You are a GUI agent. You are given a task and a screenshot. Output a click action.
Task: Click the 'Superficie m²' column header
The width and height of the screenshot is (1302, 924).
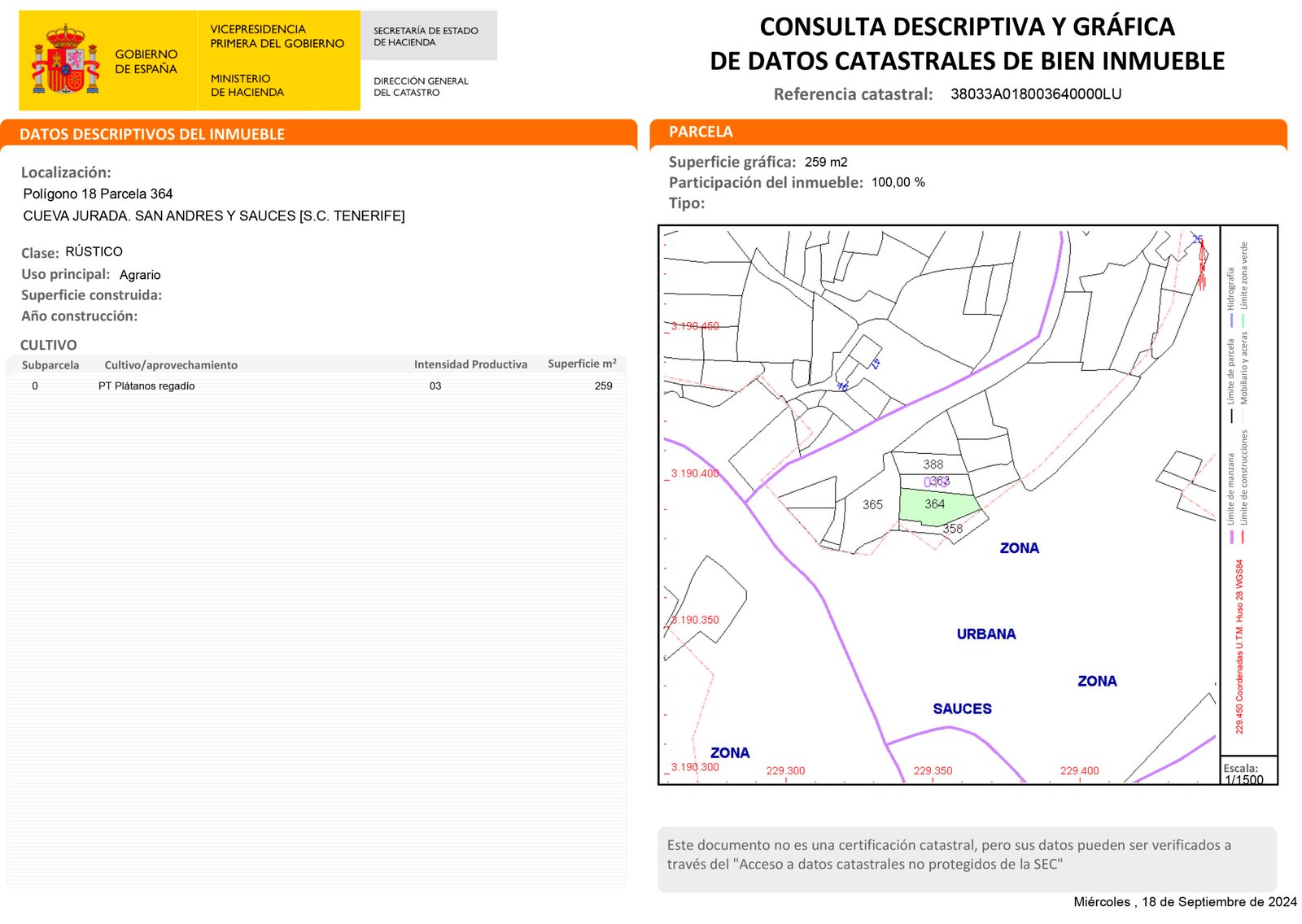click(582, 364)
